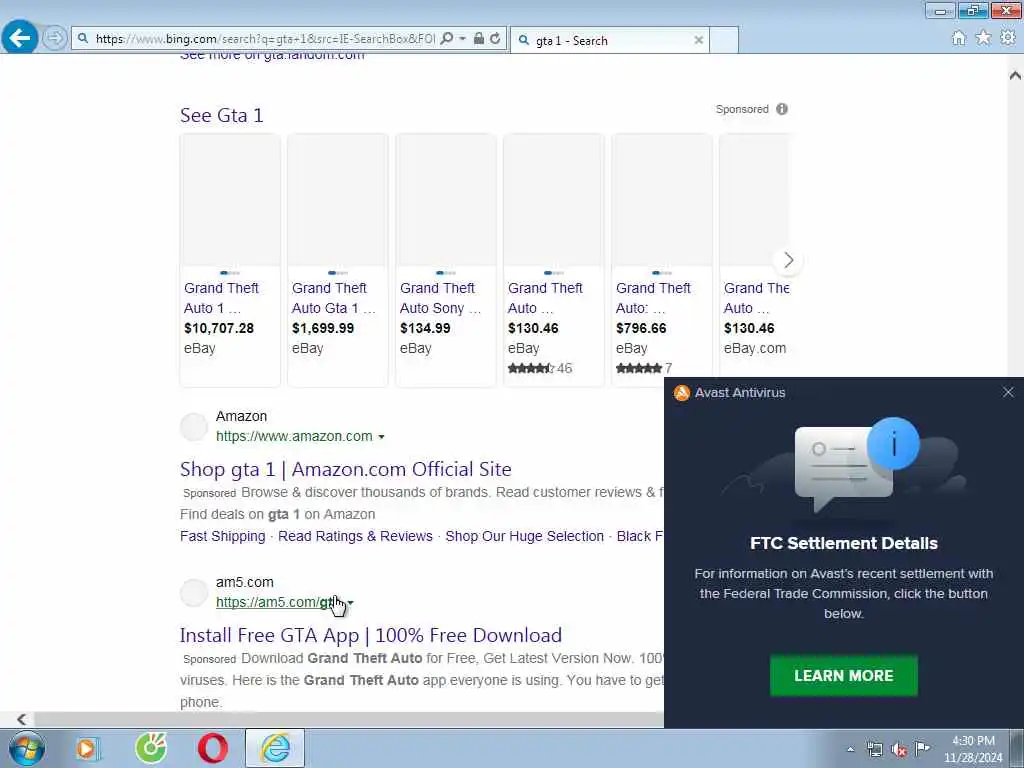
Task: Click the Avast logo in popup header
Action: [681, 392]
